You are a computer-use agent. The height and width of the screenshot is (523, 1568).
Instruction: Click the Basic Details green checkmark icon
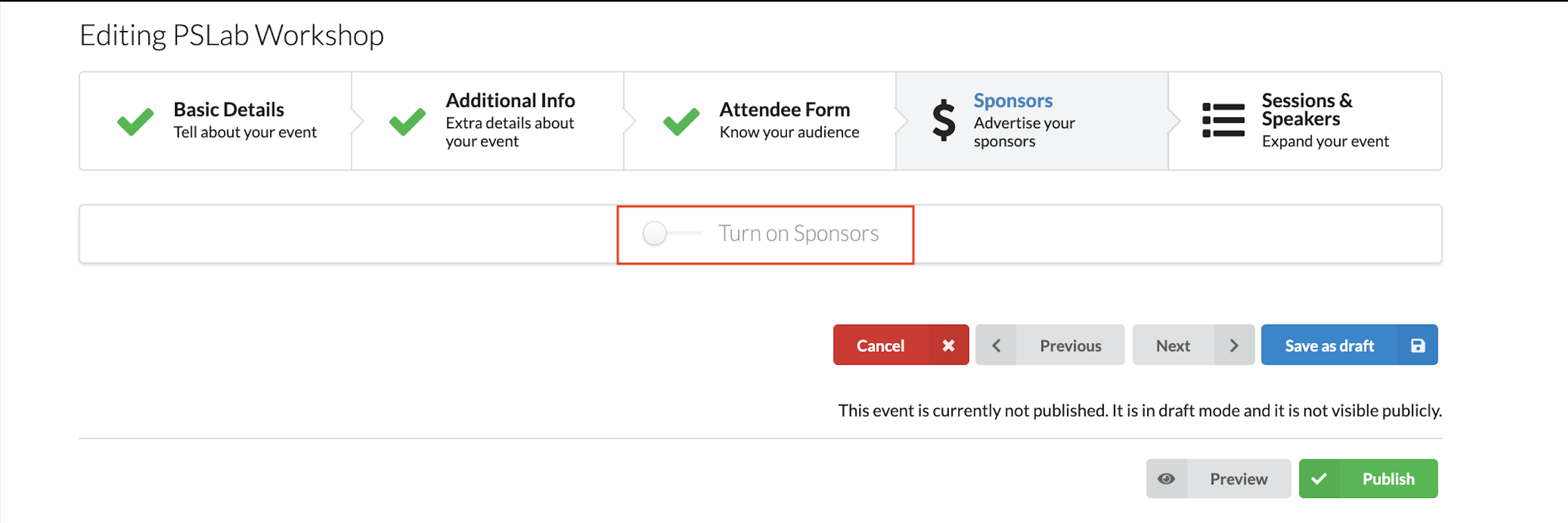coord(135,121)
